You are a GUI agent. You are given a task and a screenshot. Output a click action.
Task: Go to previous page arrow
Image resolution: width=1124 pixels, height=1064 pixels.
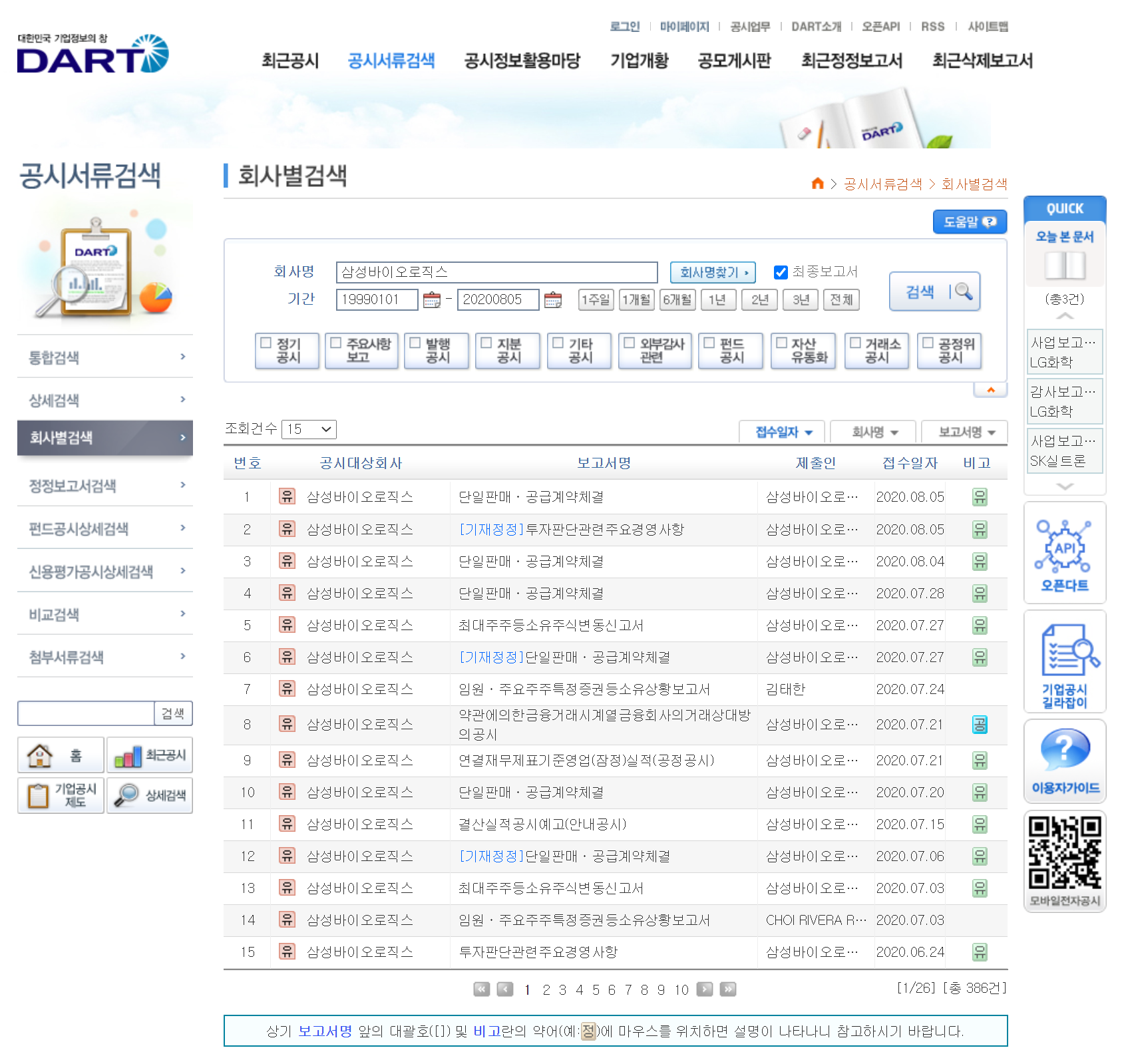[x=505, y=989]
